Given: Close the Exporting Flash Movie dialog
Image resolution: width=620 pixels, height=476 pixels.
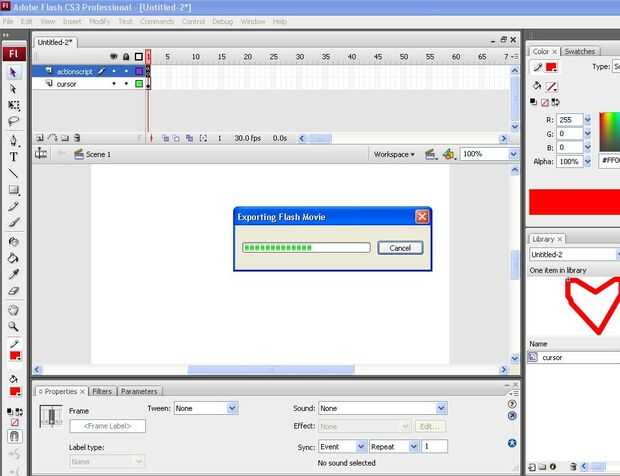Looking at the screenshot, I should (x=422, y=217).
